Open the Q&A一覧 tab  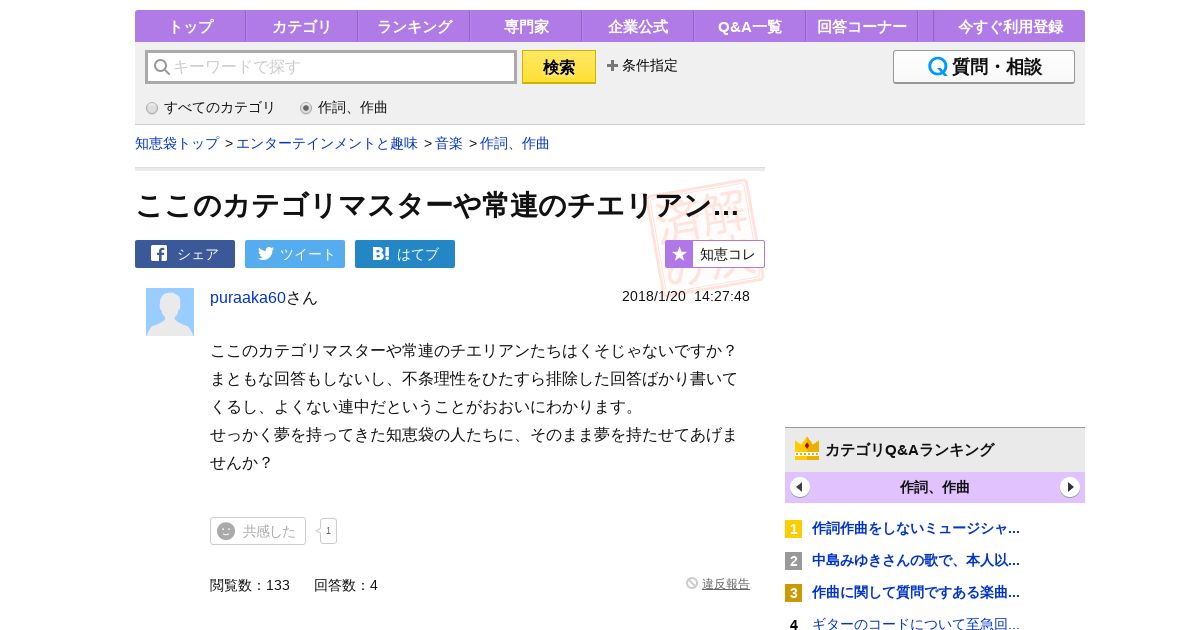[749, 26]
